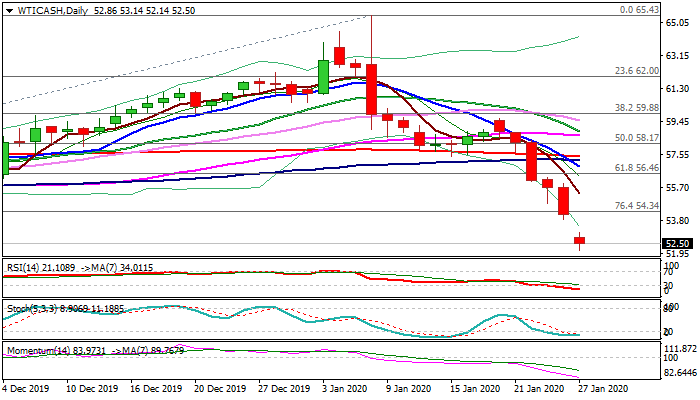Click the 63.15 price axis value

(x=677, y=55)
